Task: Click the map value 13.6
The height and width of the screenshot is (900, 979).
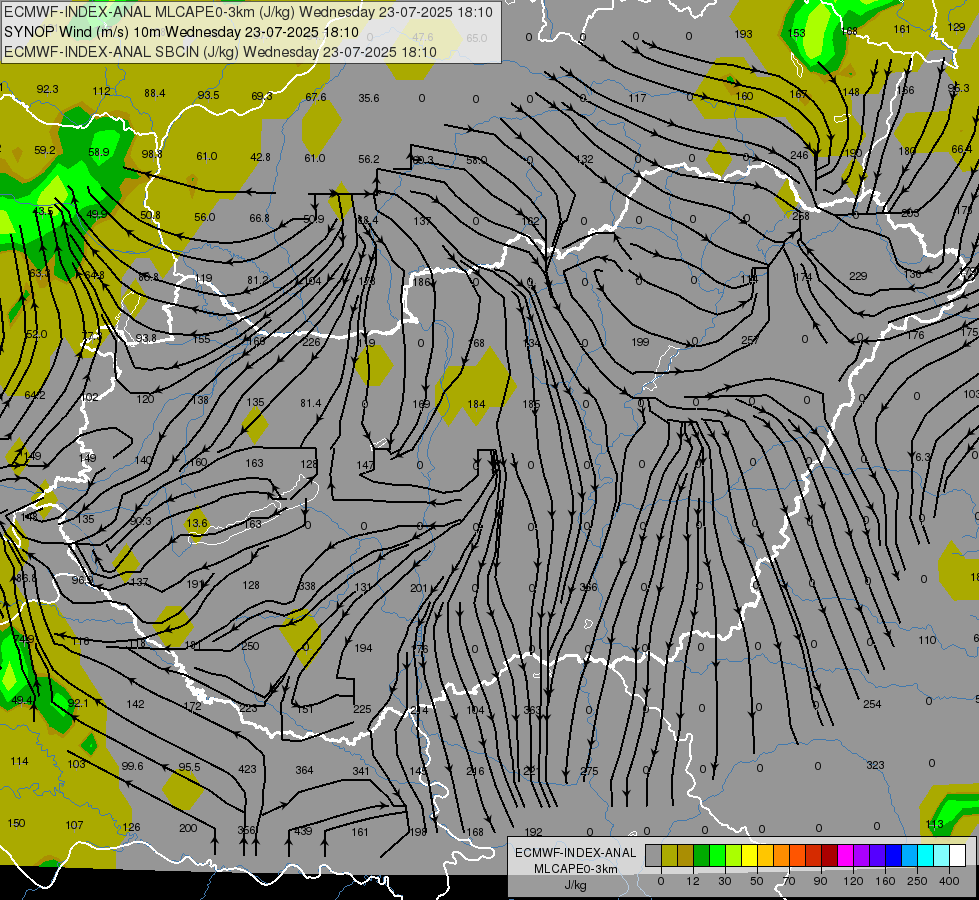Action: tap(197, 523)
